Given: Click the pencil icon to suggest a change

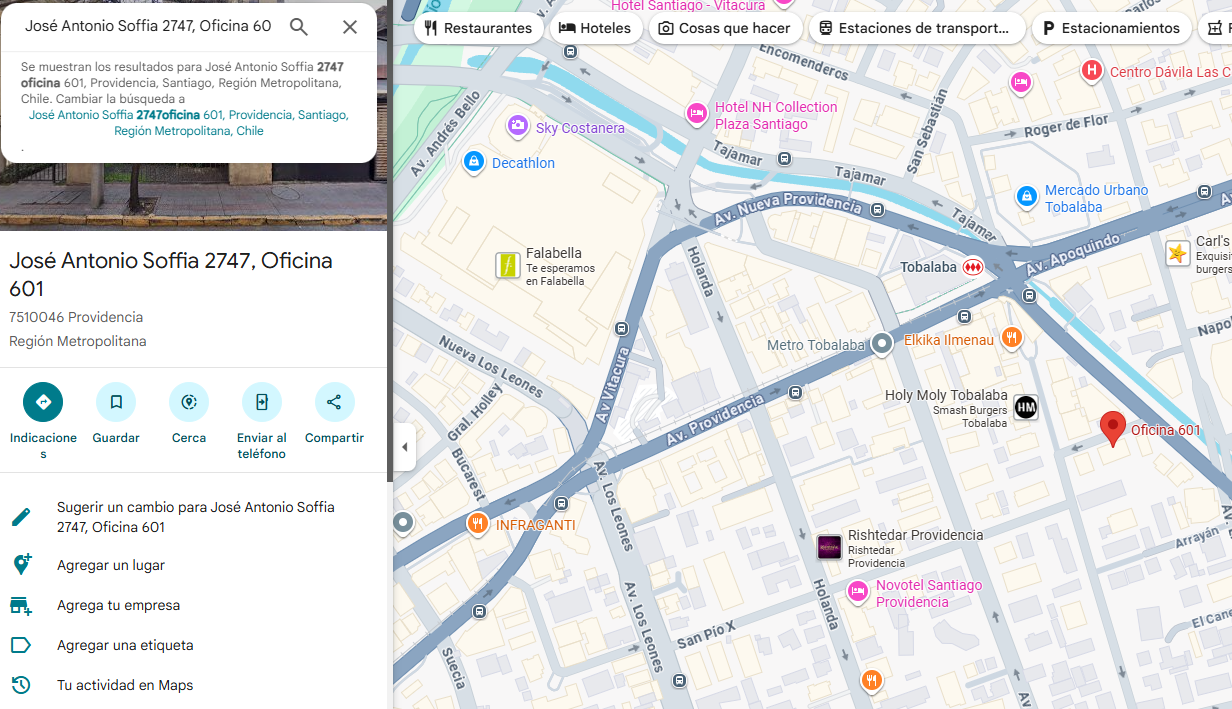Looking at the screenshot, I should (21, 517).
